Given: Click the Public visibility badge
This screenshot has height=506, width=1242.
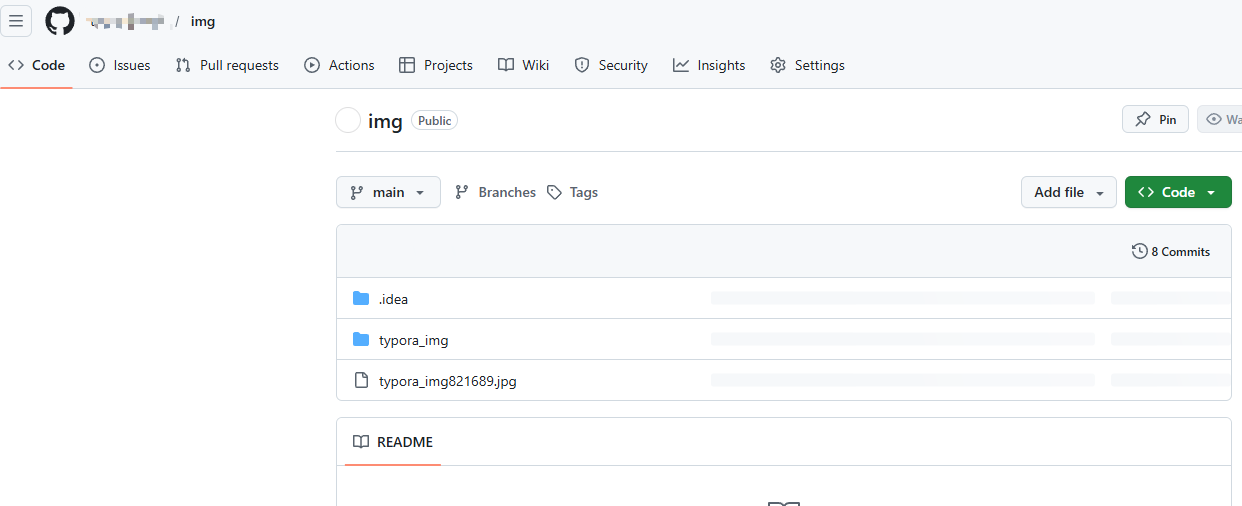Looking at the screenshot, I should (434, 121).
